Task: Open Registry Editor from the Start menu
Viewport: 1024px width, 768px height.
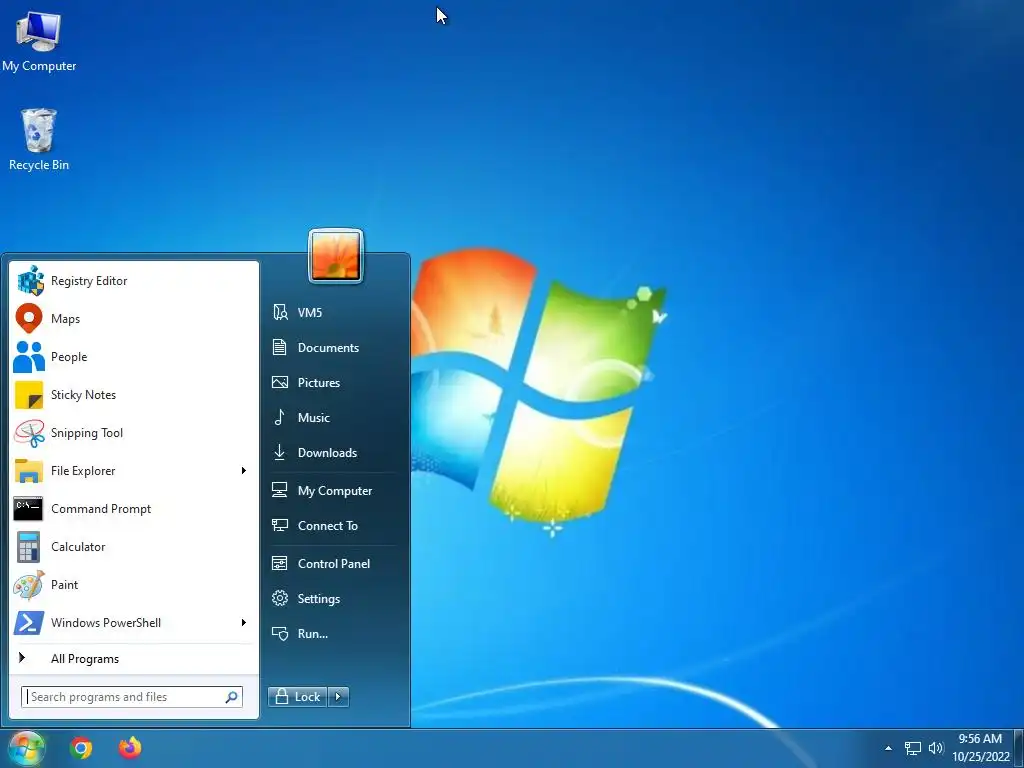Action: point(134,281)
